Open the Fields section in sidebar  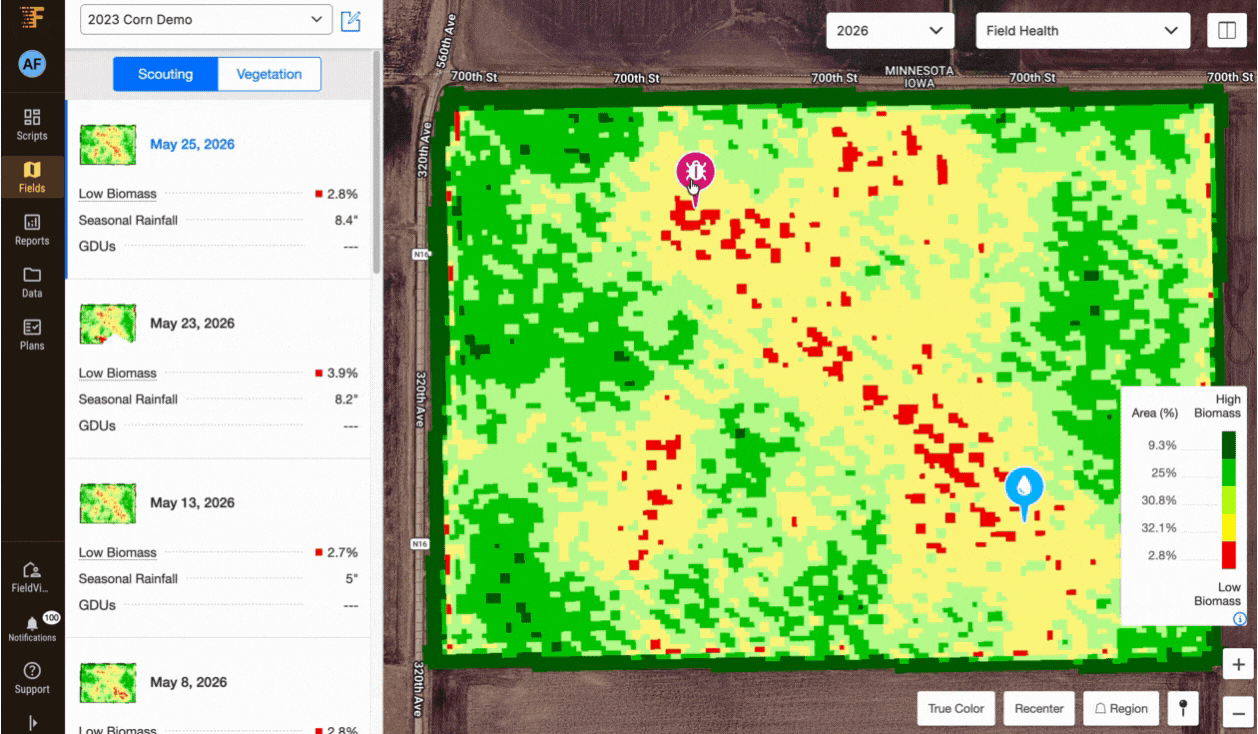coord(32,177)
